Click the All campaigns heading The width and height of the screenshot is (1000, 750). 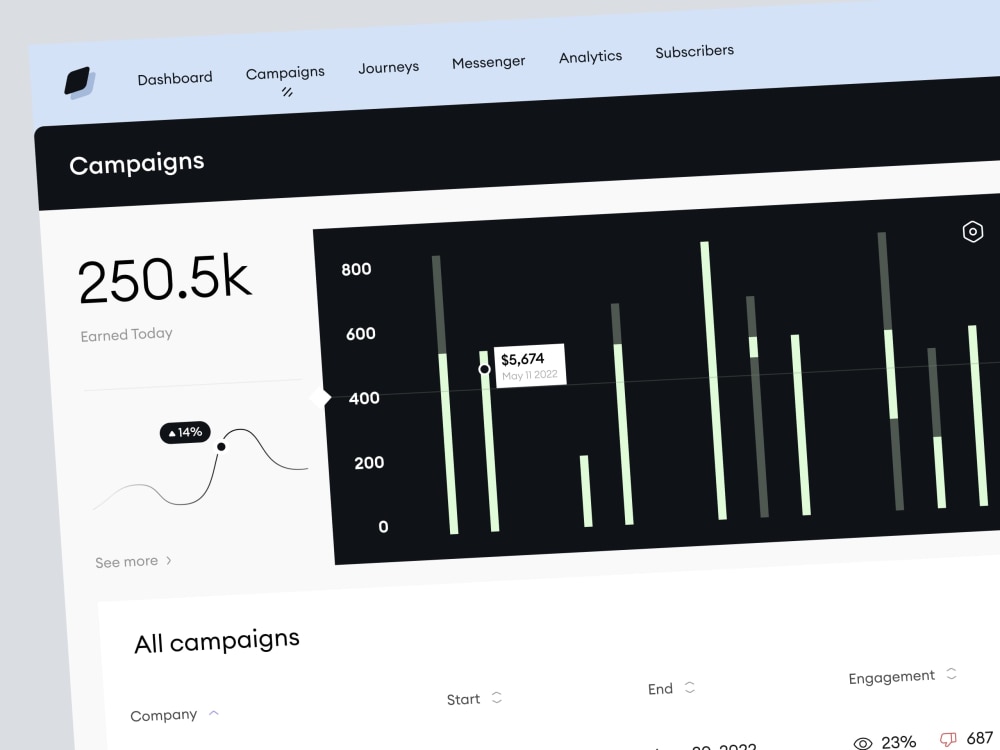(217, 641)
